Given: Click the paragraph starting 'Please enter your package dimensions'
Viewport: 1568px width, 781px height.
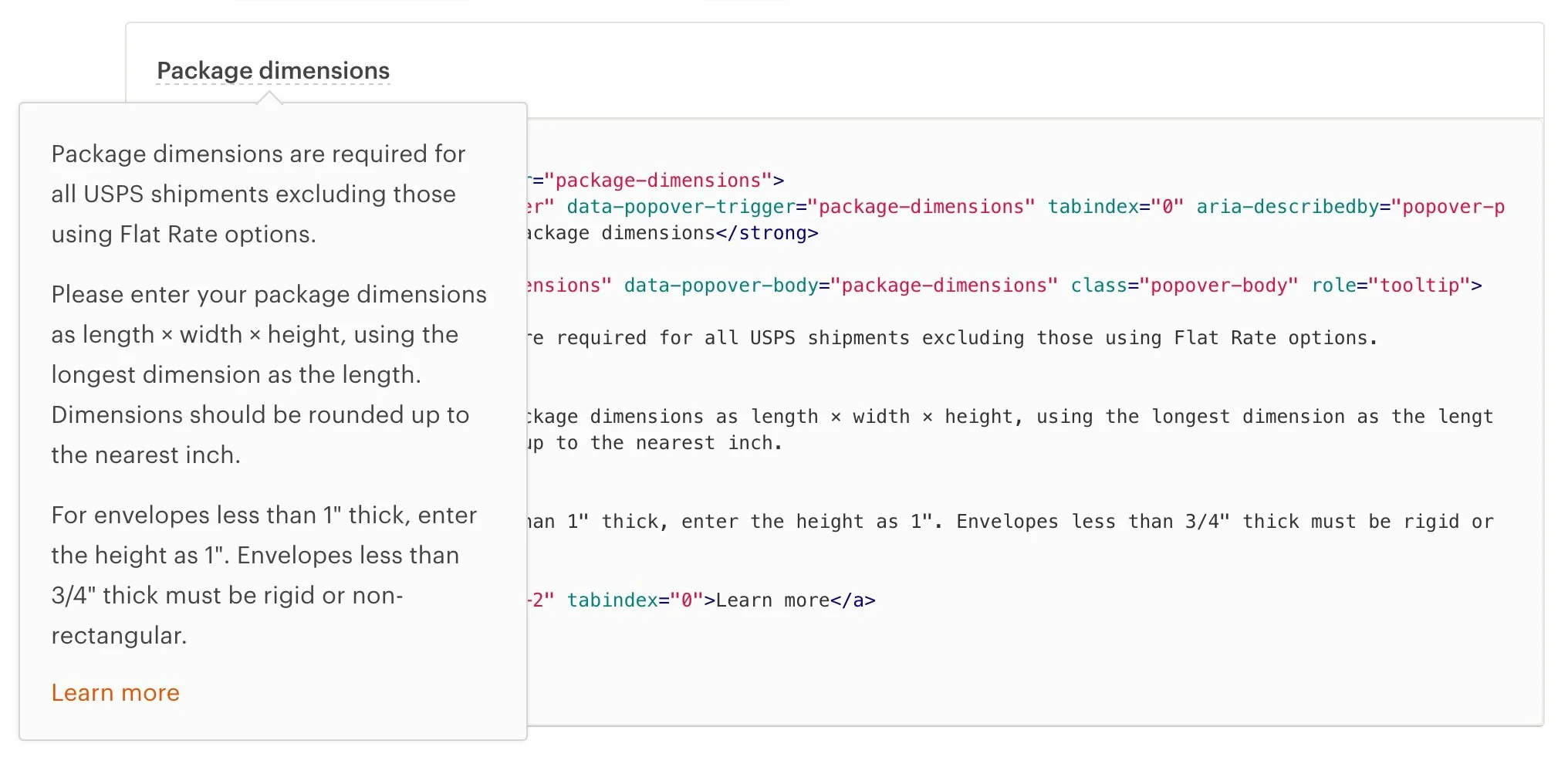Looking at the screenshot, I should coord(269,374).
